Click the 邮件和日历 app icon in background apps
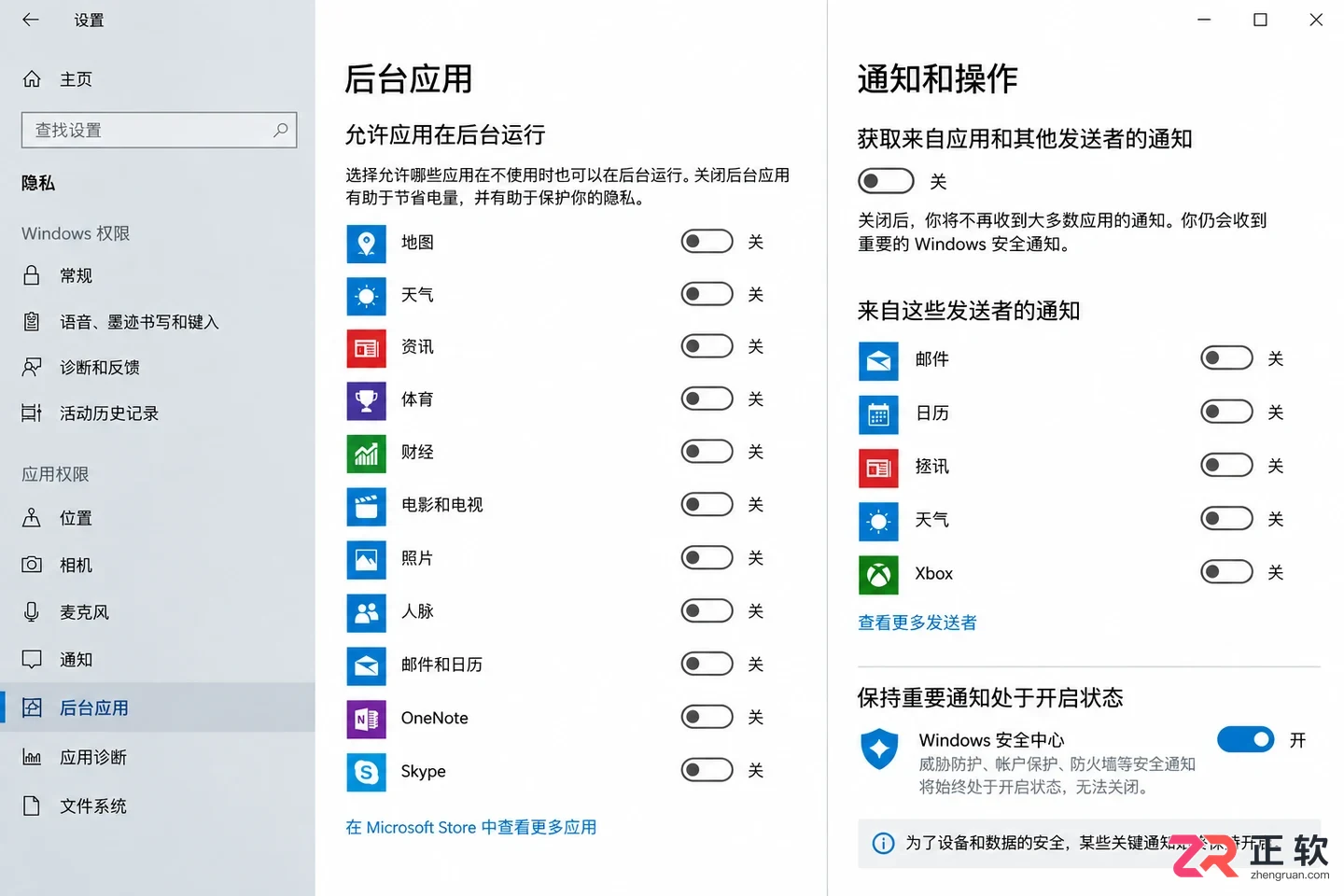Viewport: 1344px width, 896px height. point(366,666)
